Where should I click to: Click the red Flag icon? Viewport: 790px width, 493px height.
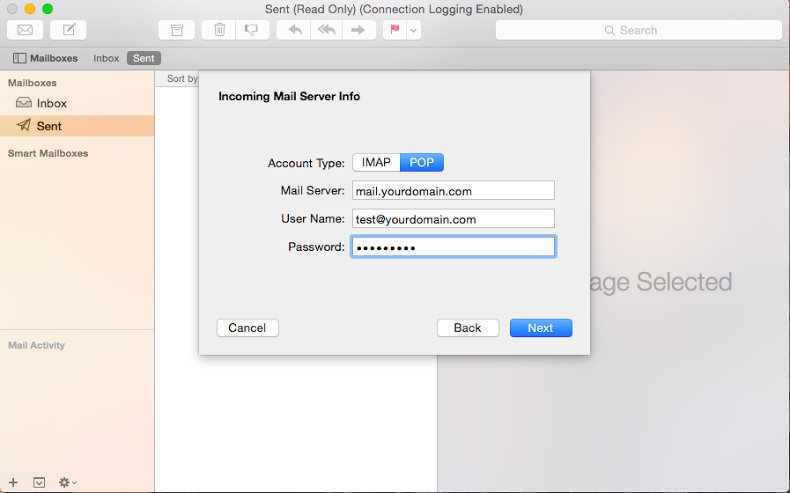(394, 30)
